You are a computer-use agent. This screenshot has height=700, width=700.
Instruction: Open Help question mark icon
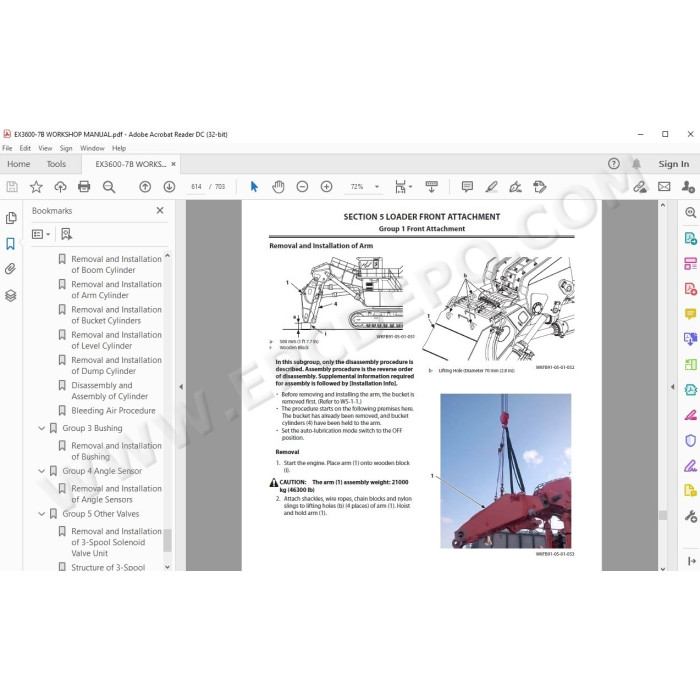[x=613, y=164]
